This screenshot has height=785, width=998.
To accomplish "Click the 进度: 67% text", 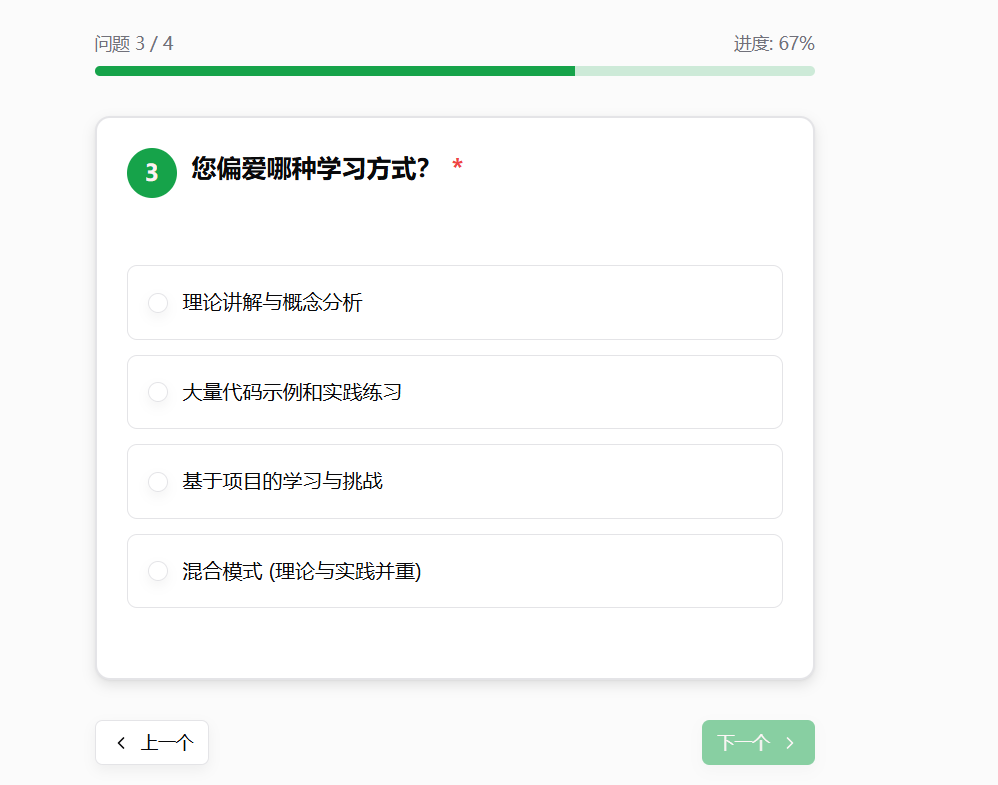I will tap(774, 43).
